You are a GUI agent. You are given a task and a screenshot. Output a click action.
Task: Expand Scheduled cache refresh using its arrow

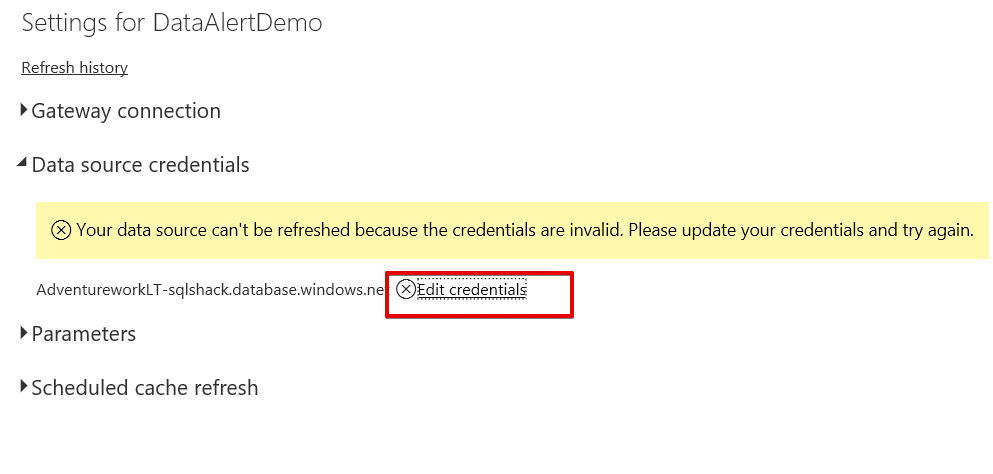[24, 387]
